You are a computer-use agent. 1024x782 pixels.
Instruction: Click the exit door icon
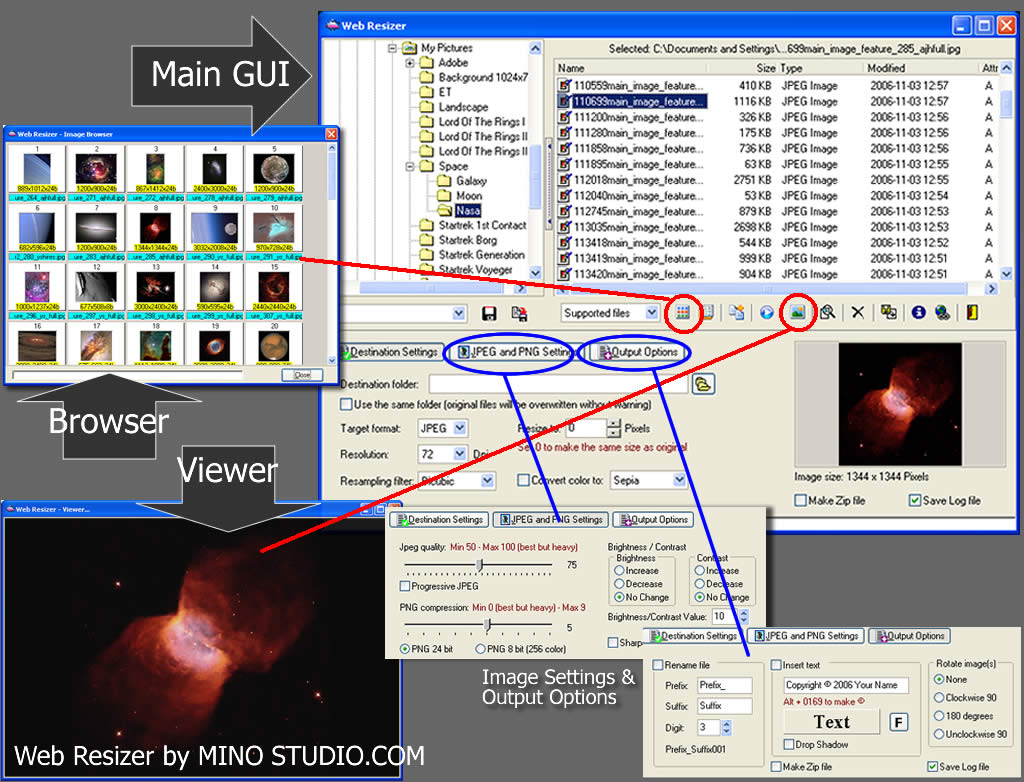coord(972,312)
